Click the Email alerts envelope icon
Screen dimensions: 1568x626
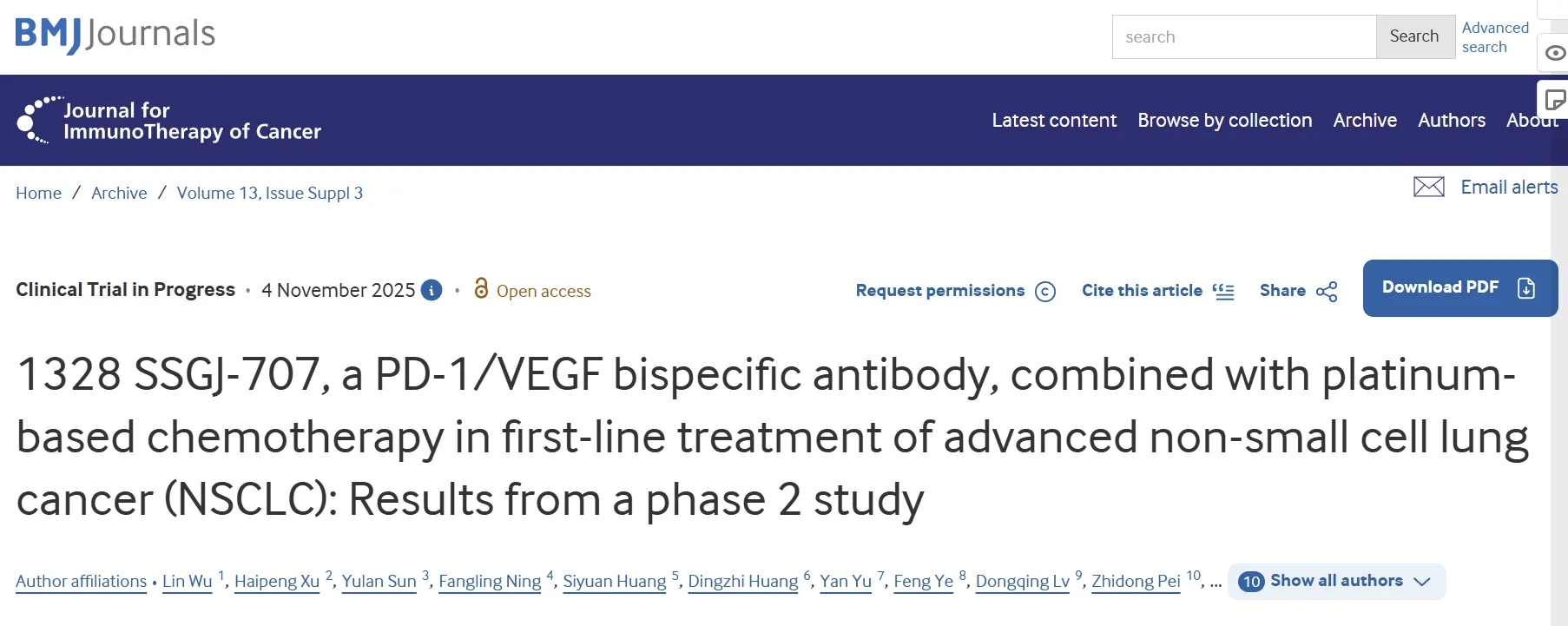[1428, 187]
